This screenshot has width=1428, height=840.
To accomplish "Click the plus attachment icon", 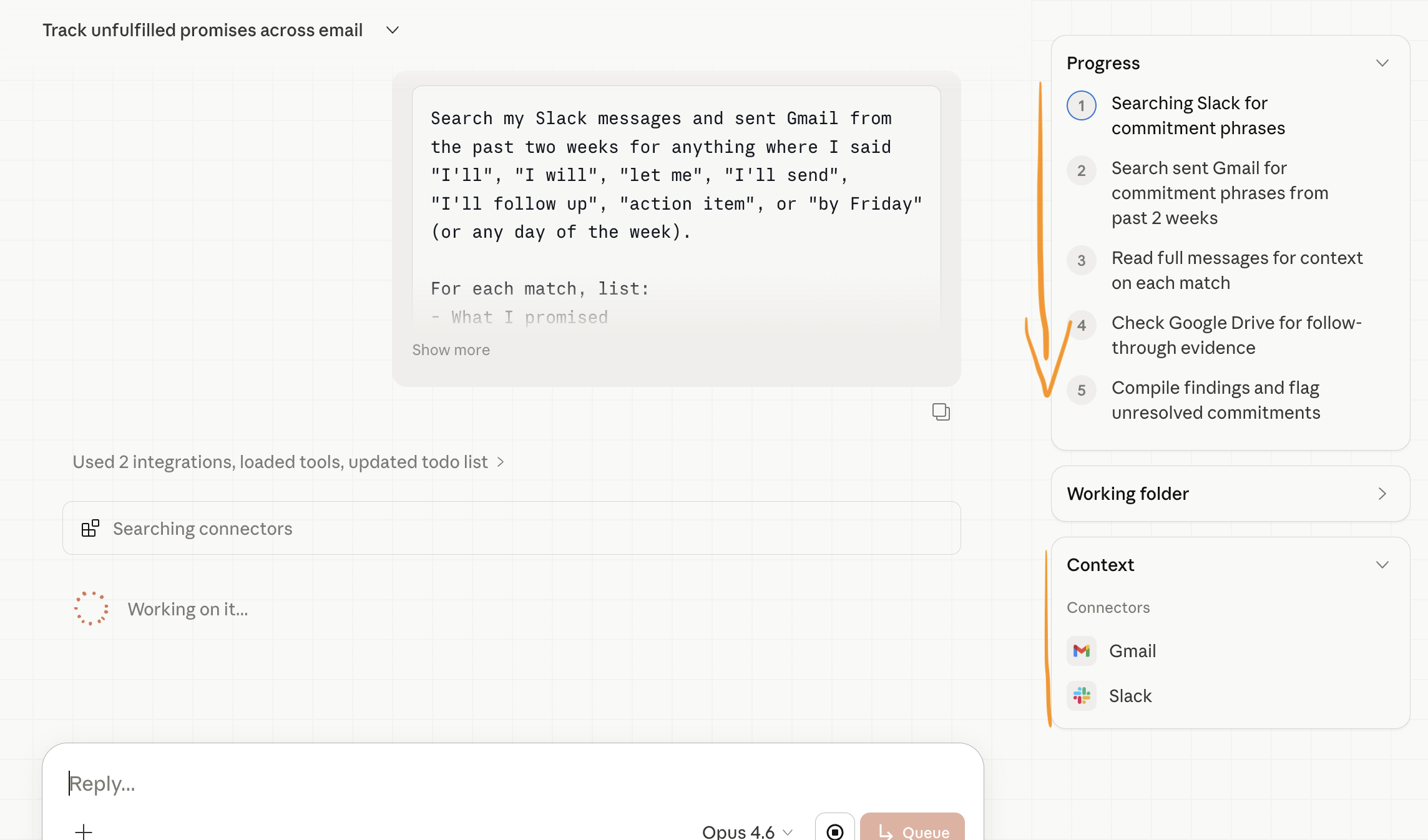I will click(x=83, y=831).
